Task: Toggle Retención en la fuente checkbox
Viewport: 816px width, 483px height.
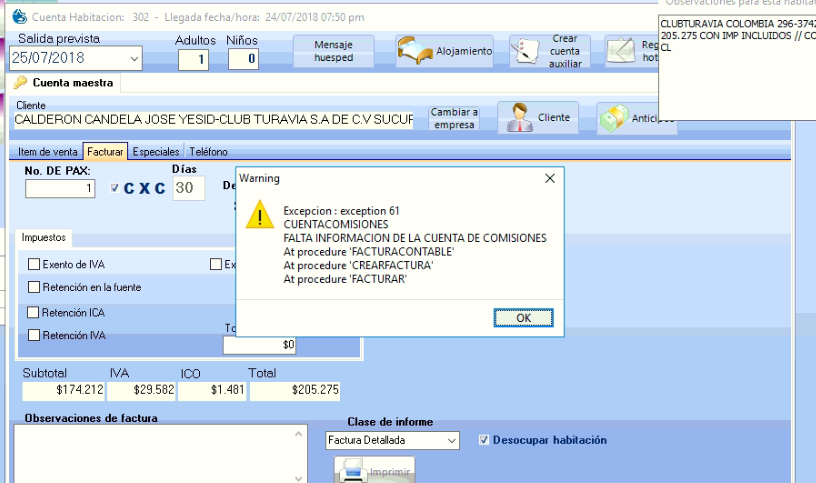Action: coord(34,288)
